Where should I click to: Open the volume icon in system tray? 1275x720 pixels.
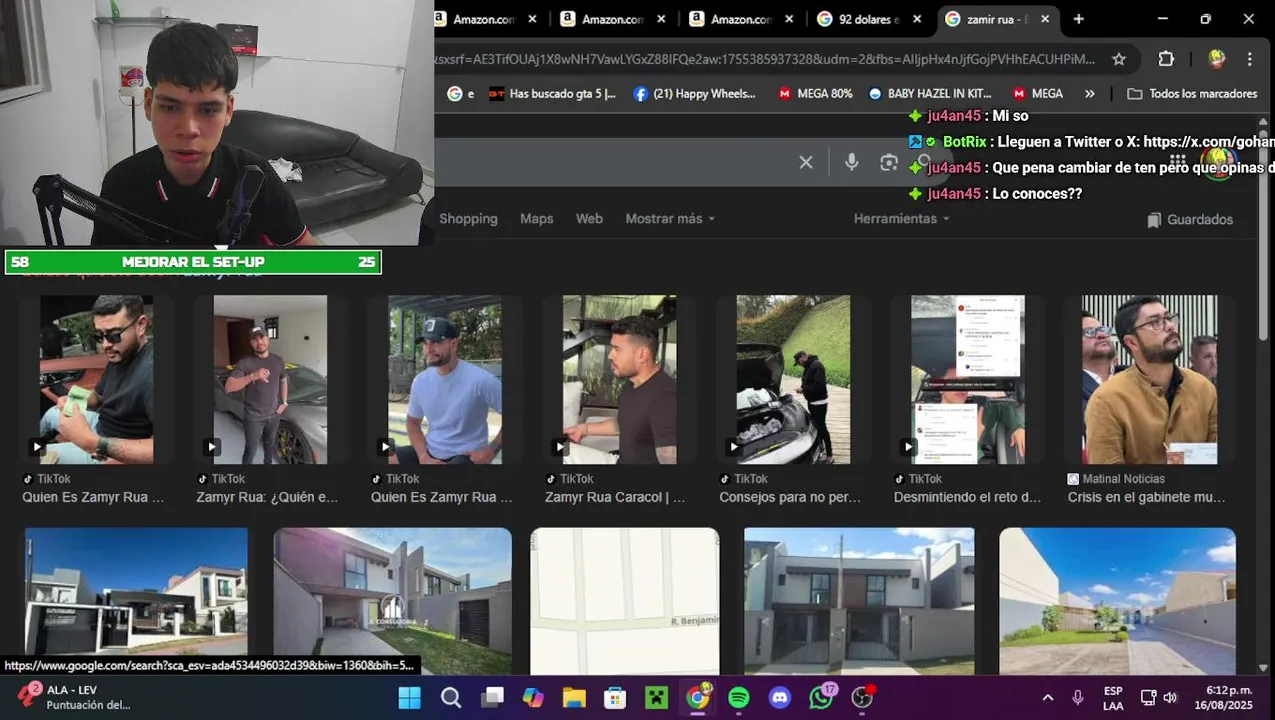pos(1170,697)
